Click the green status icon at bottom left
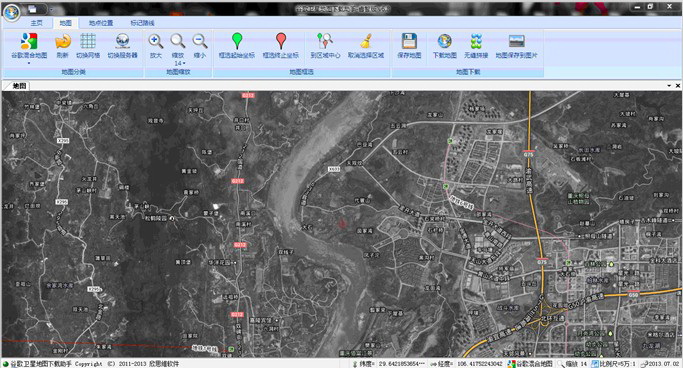Screen dimensions: 683x368 coord(5,364)
